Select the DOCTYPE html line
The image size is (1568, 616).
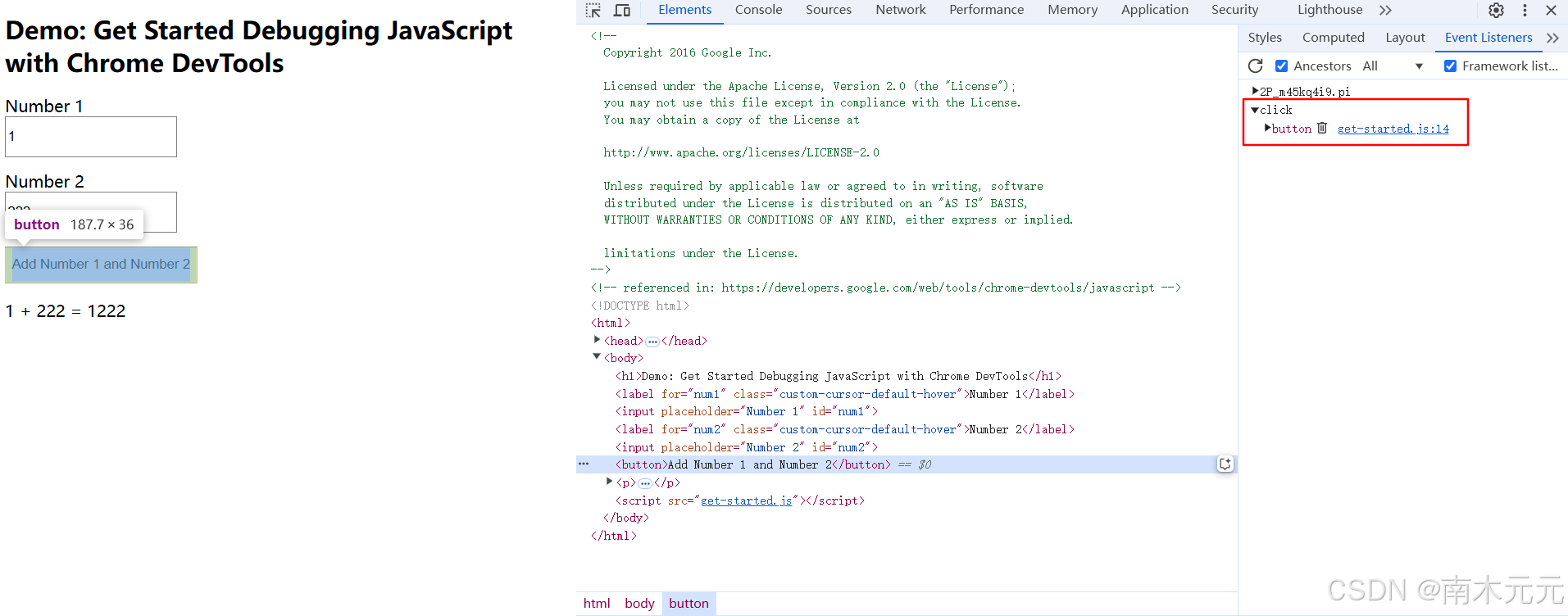click(x=640, y=306)
